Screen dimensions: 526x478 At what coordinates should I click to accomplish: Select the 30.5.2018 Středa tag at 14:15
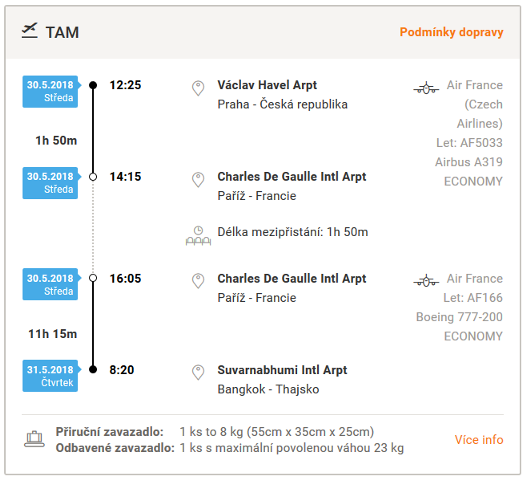[x=51, y=183]
